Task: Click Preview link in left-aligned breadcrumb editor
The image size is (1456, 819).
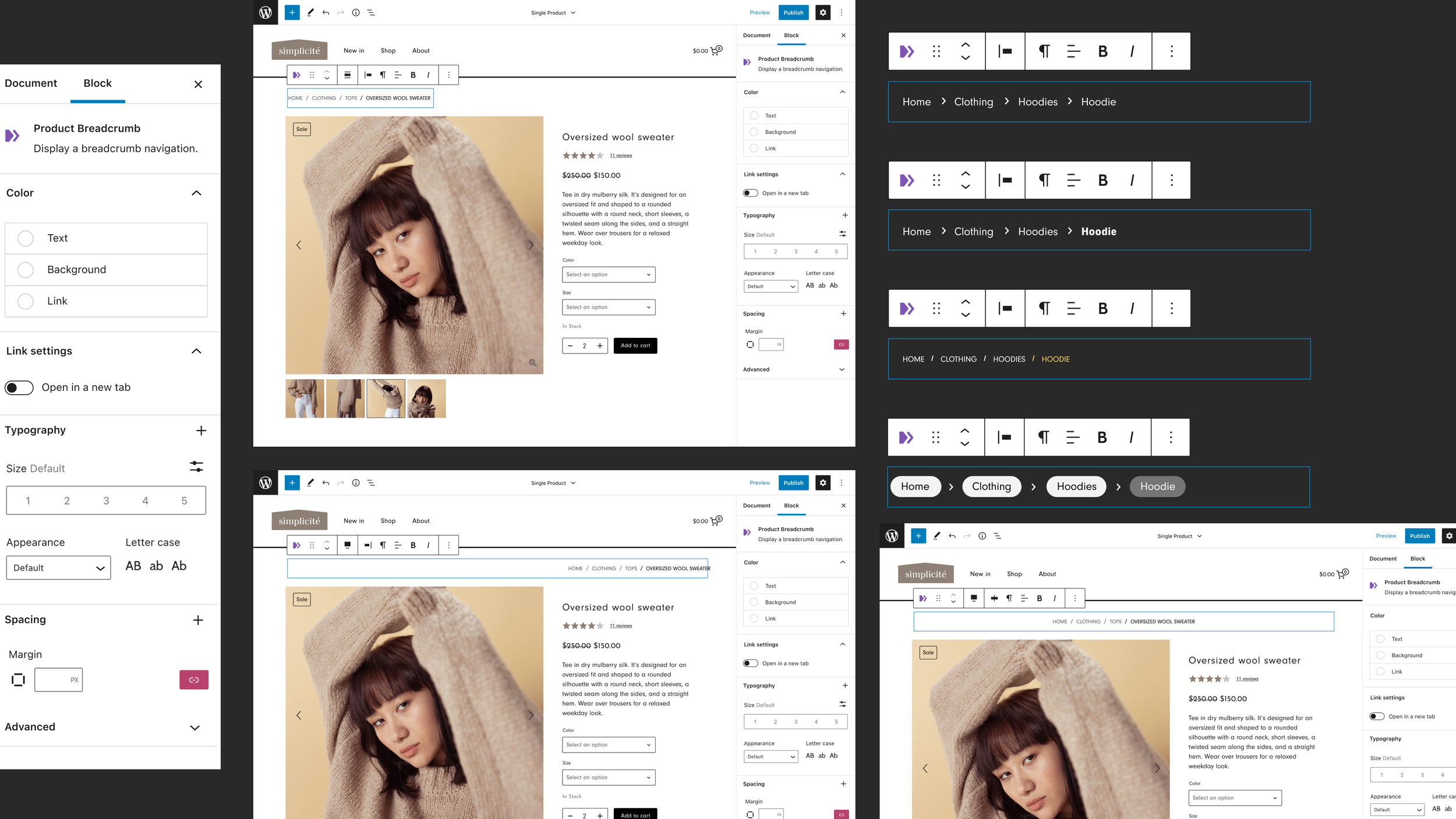Action: click(x=759, y=12)
